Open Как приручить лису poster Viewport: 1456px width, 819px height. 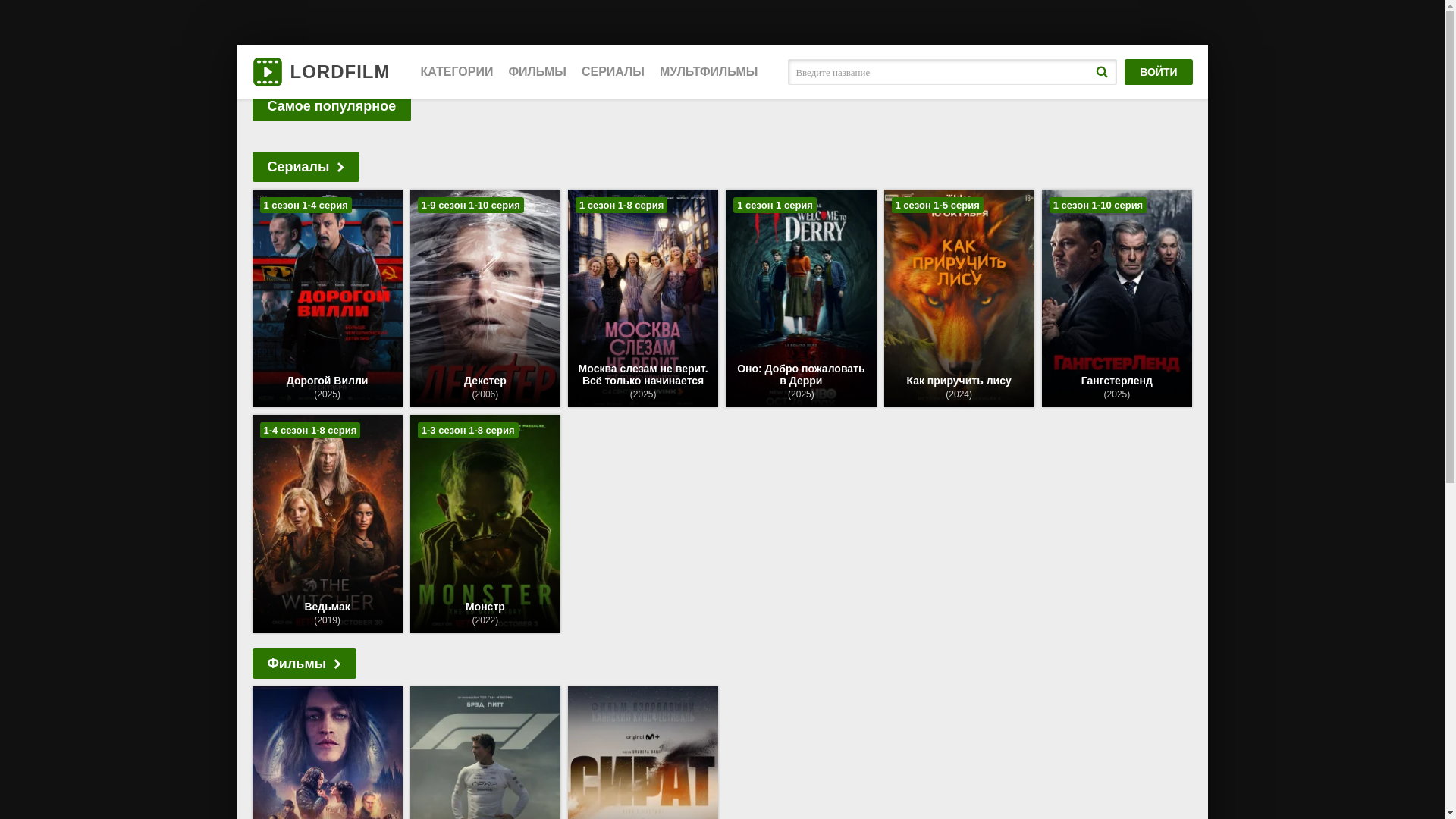(x=959, y=298)
